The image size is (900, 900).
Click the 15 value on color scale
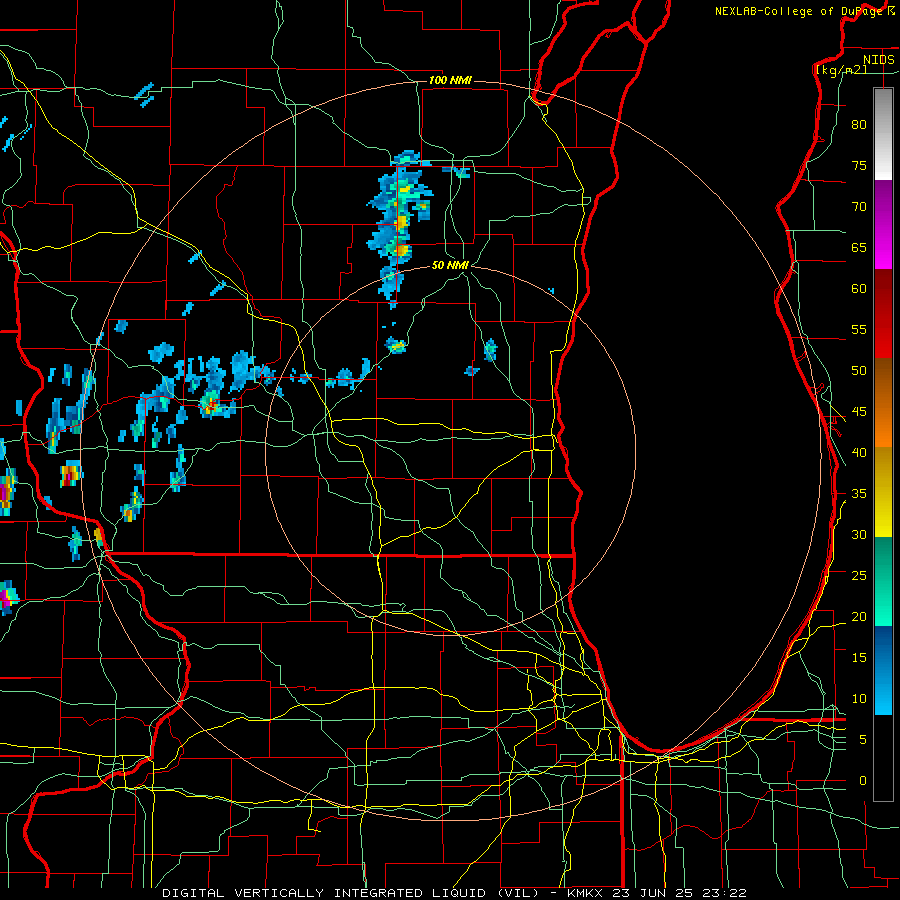(859, 658)
